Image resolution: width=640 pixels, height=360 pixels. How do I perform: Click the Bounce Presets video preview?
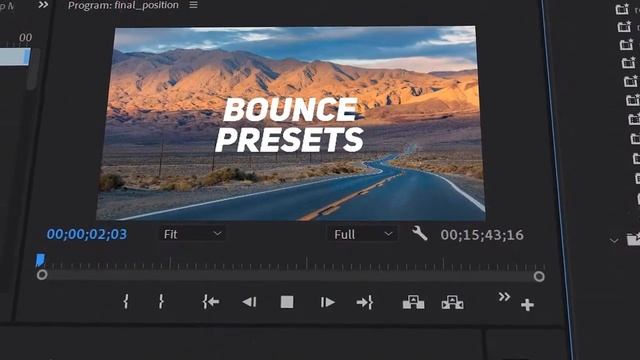[291, 123]
